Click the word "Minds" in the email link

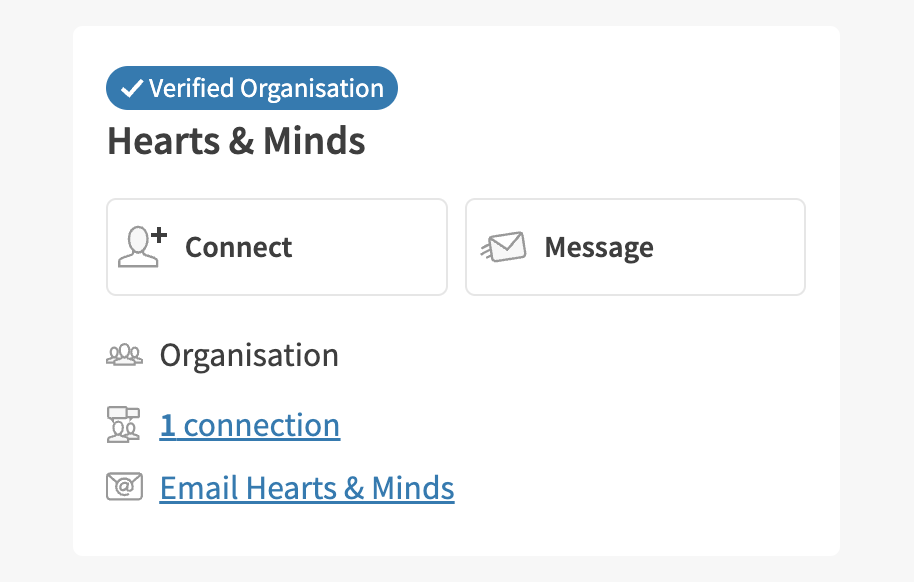click(x=413, y=488)
